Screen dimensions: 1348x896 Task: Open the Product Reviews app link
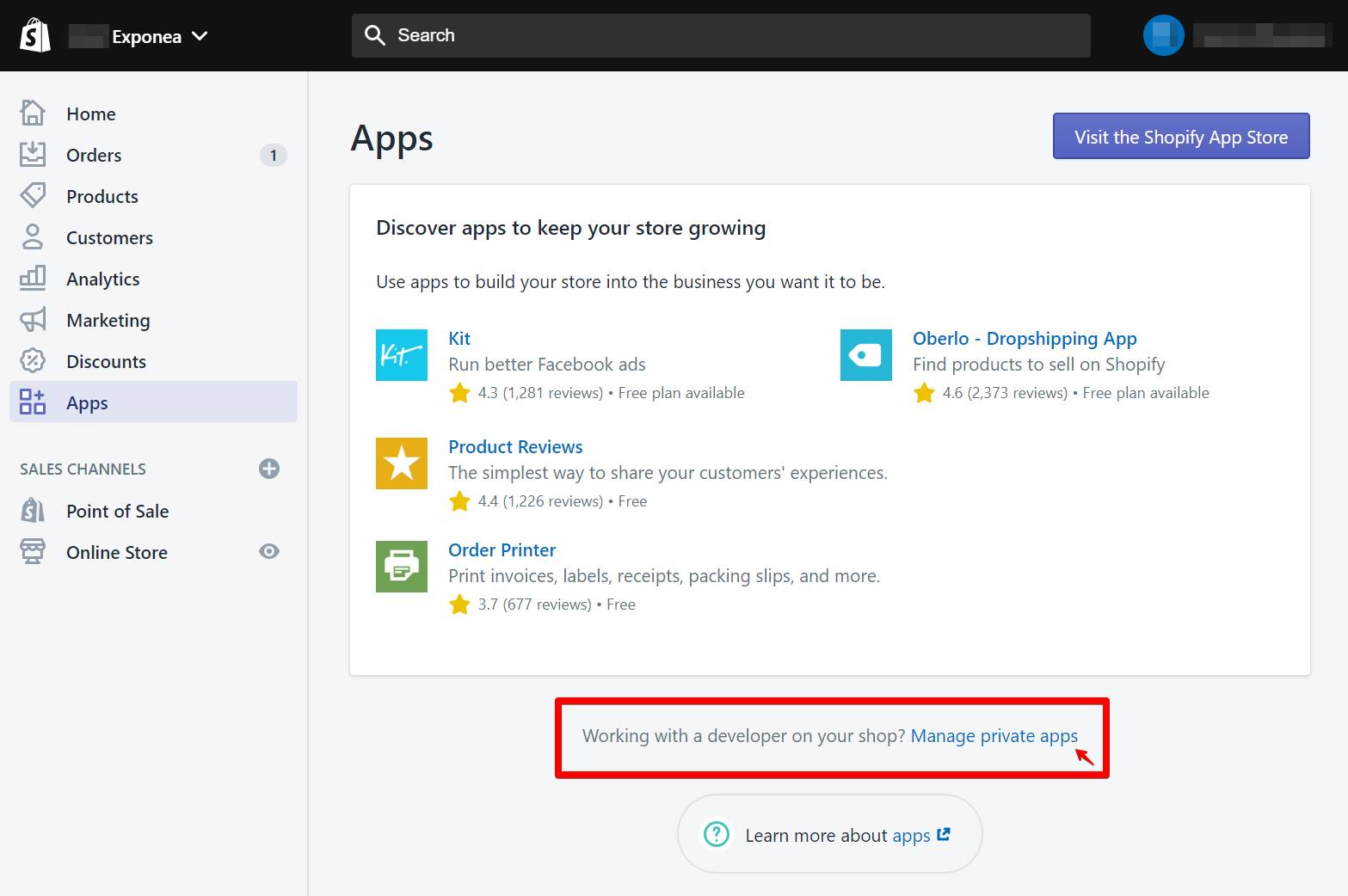pyautogui.click(x=515, y=446)
